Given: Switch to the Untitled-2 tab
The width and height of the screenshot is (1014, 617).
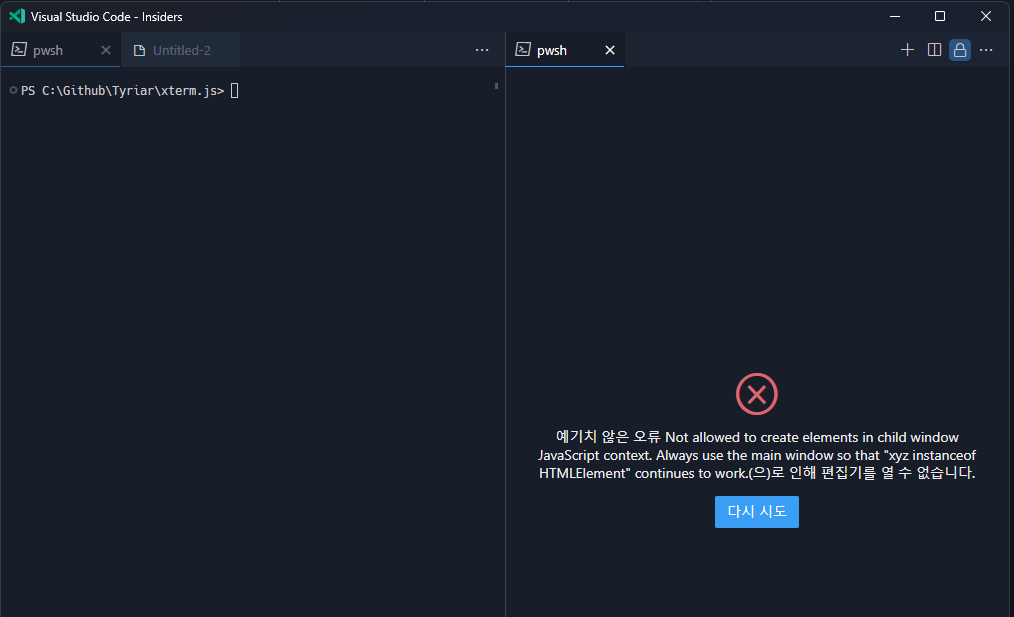Looking at the screenshot, I should 180,48.
